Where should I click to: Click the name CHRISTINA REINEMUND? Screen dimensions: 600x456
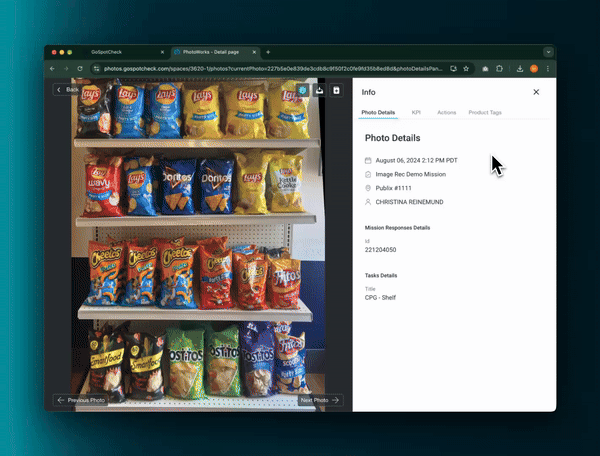tap(409, 202)
